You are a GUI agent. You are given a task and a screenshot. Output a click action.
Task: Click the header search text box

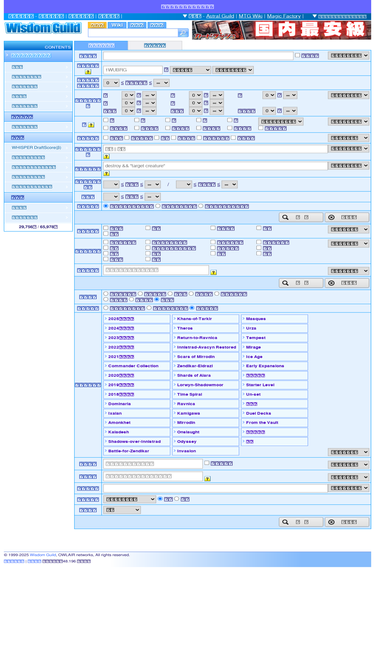(133, 33)
